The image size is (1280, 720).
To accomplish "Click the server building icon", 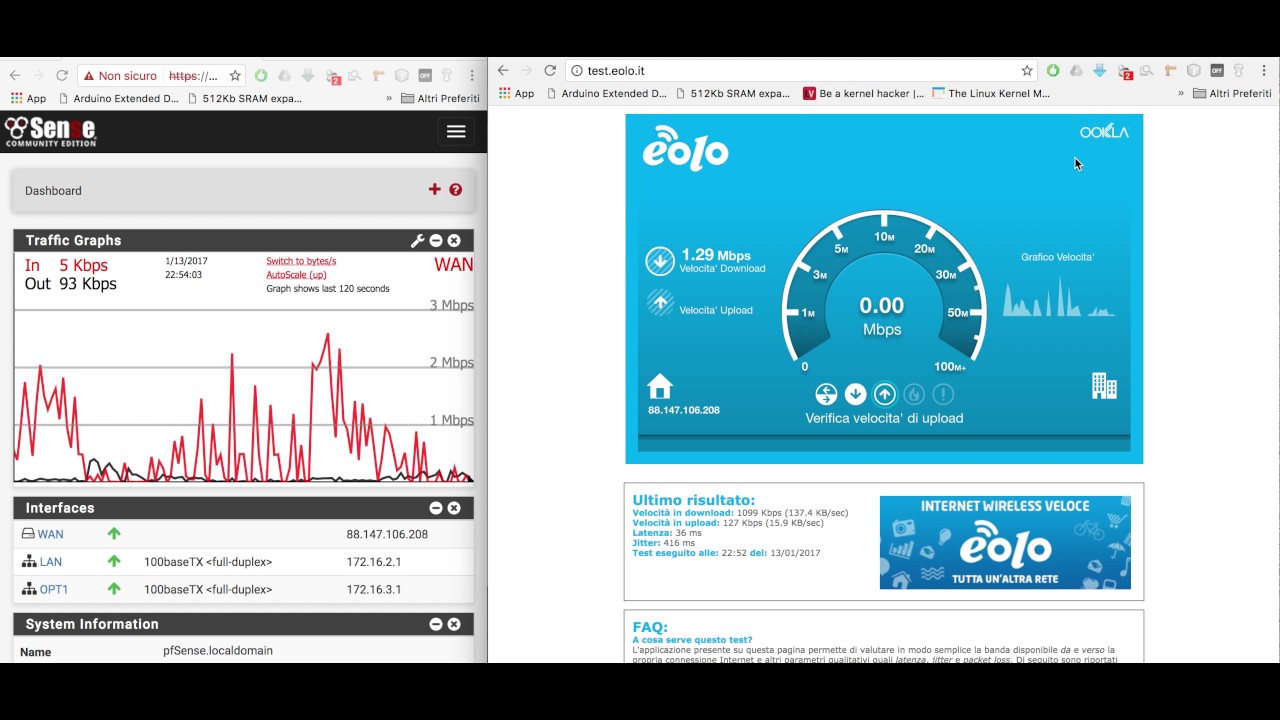I will coord(1104,385).
